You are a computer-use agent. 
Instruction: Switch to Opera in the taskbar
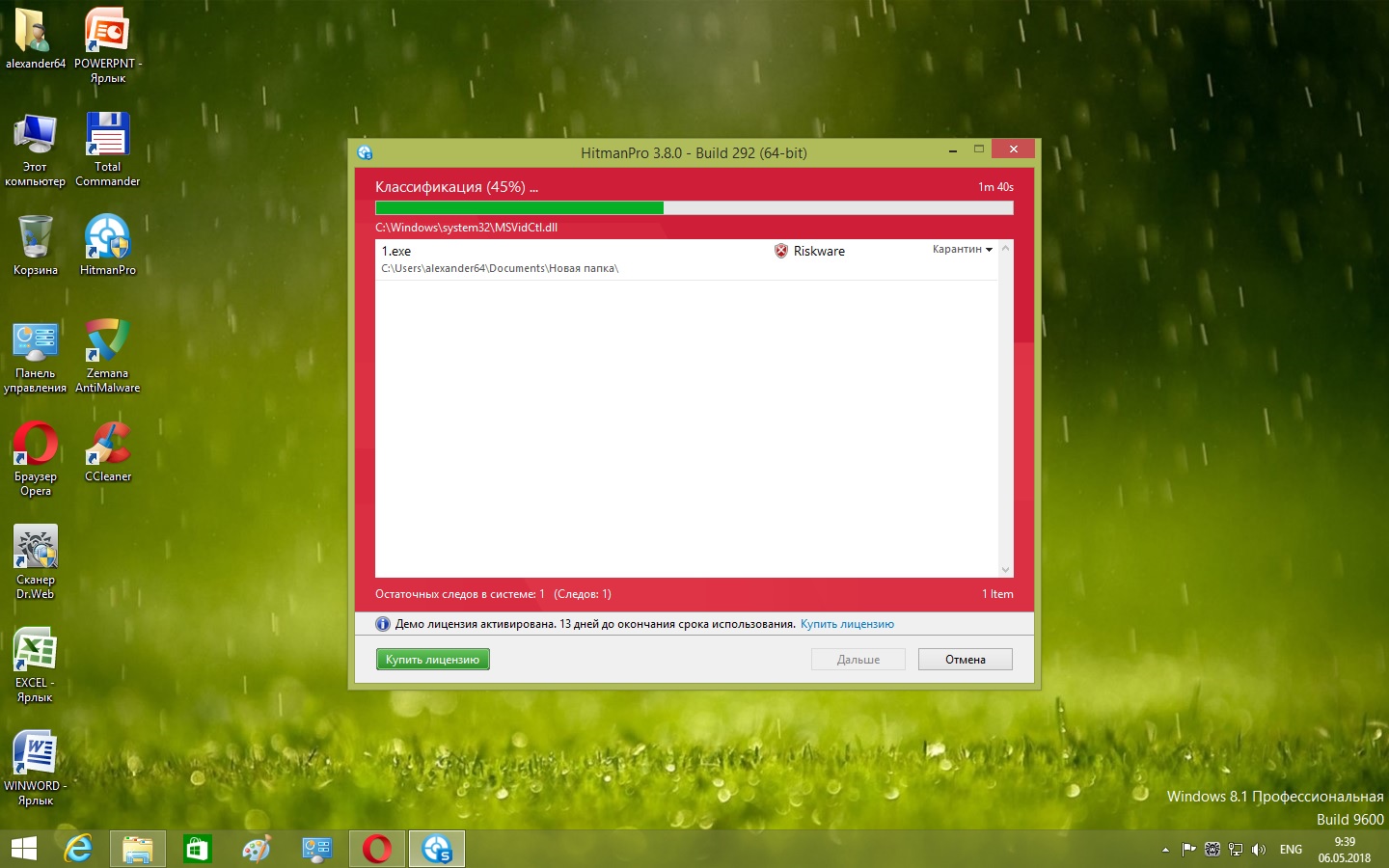point(377,849)
